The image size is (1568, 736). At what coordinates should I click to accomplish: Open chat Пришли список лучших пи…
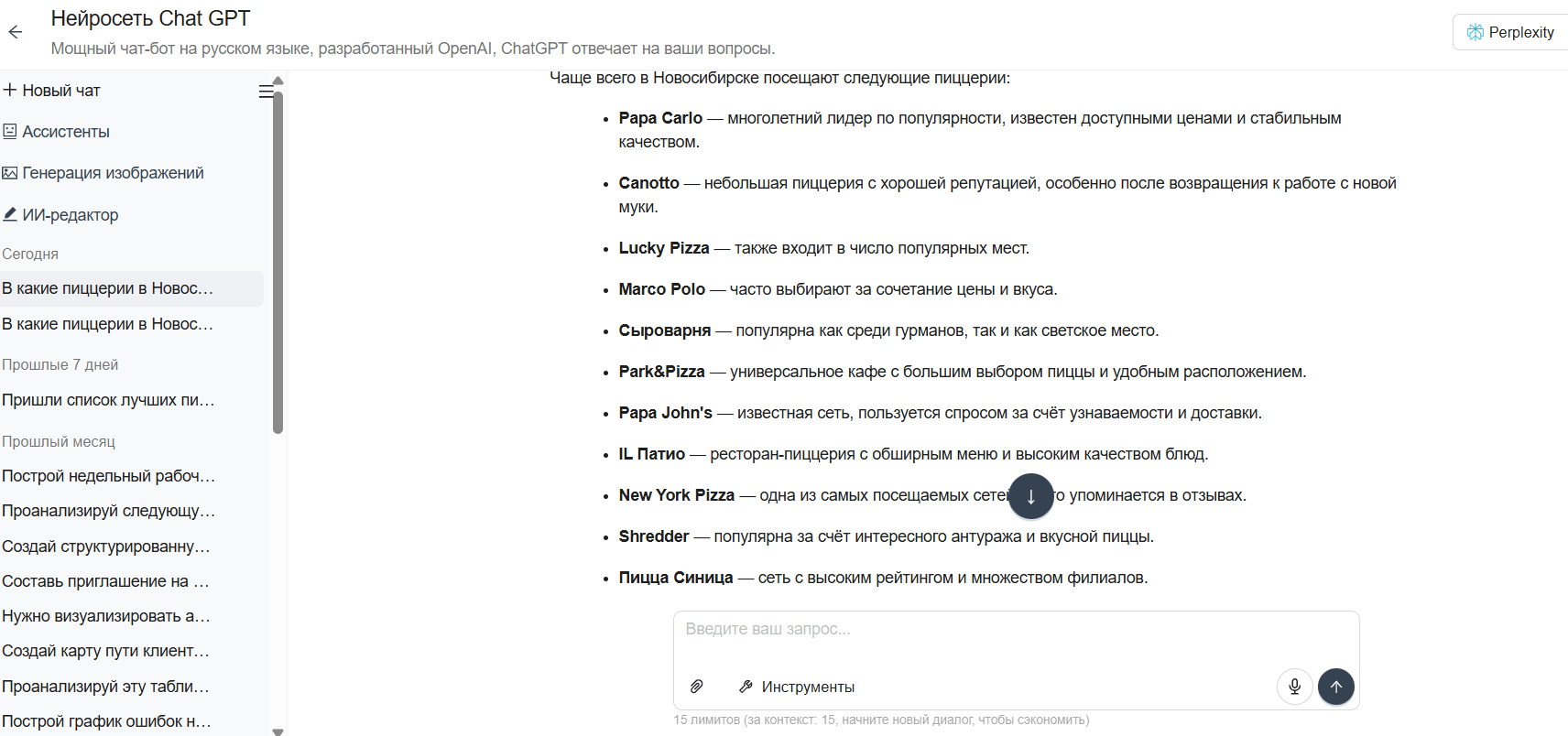[x=108, y=400]
